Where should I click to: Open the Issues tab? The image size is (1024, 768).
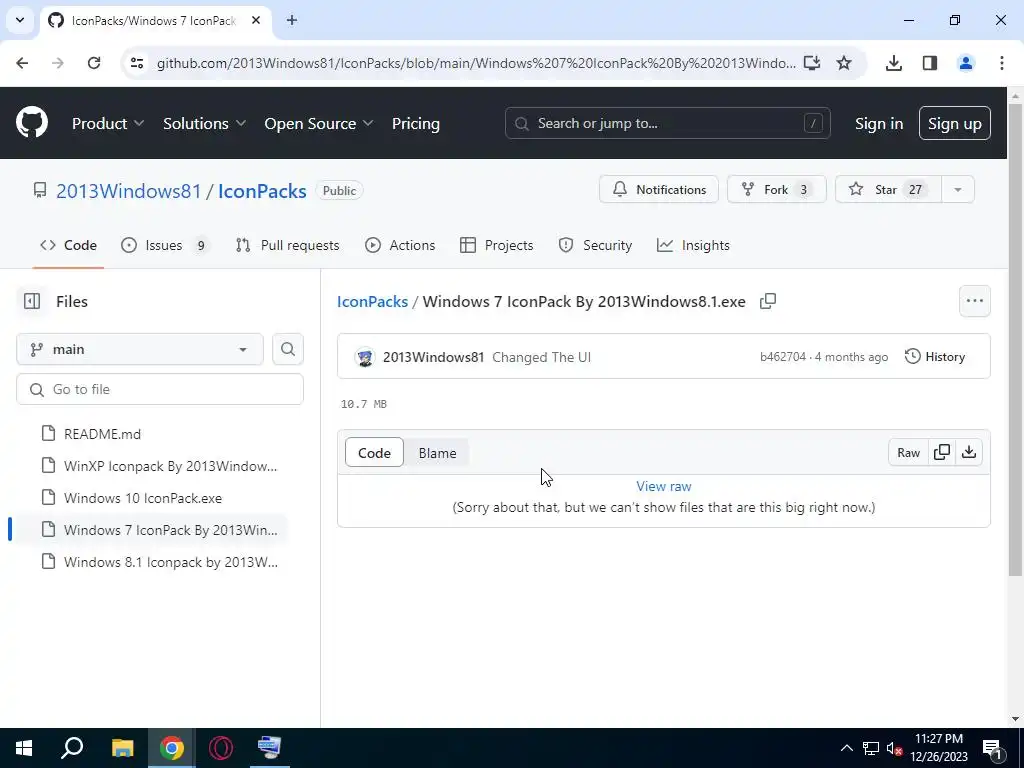(166, 246)
